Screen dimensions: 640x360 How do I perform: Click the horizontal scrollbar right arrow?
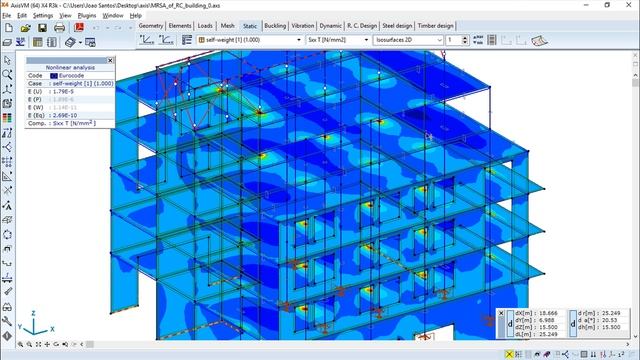coord(628,344)
